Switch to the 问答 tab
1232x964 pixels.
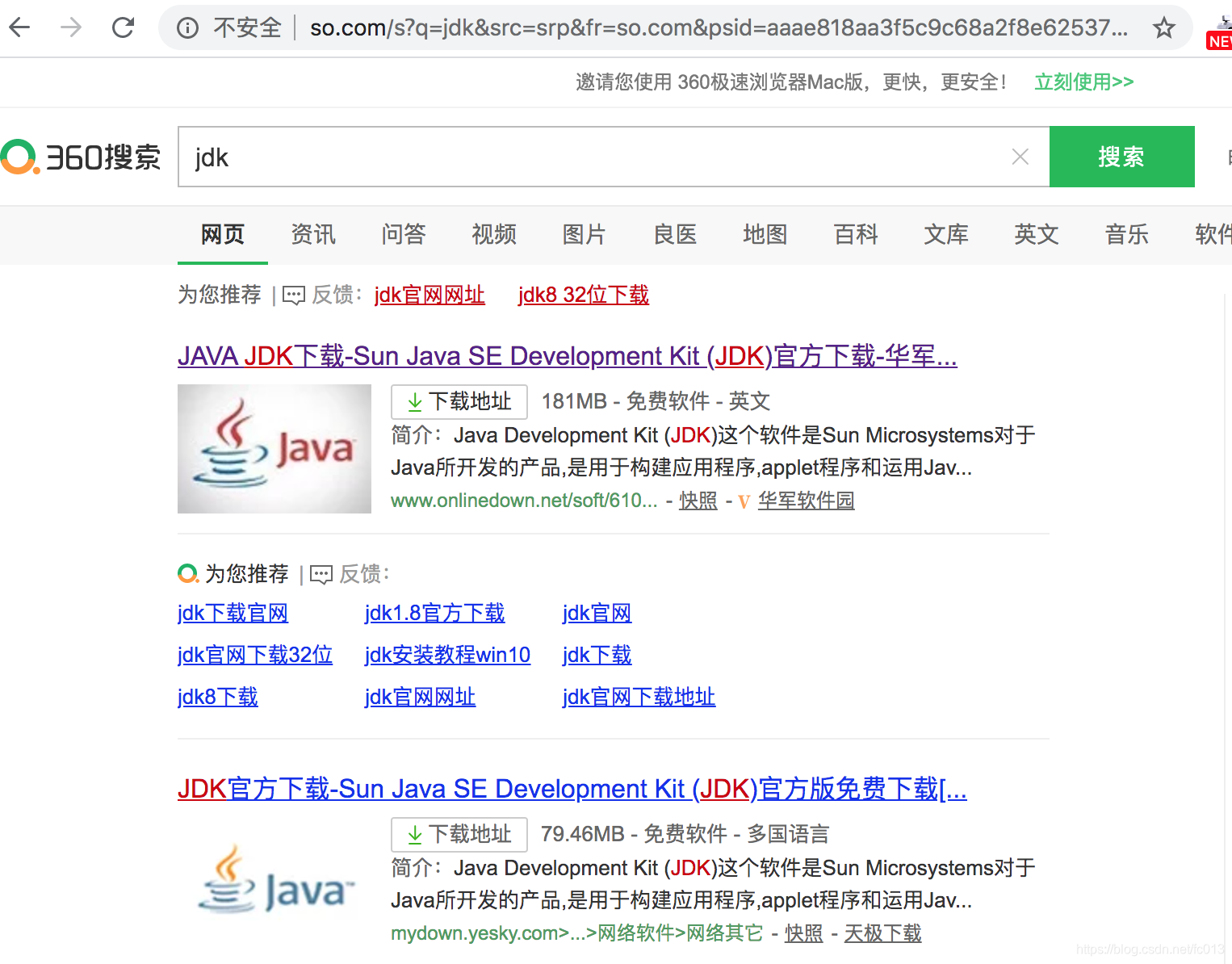tap(404, 234)
